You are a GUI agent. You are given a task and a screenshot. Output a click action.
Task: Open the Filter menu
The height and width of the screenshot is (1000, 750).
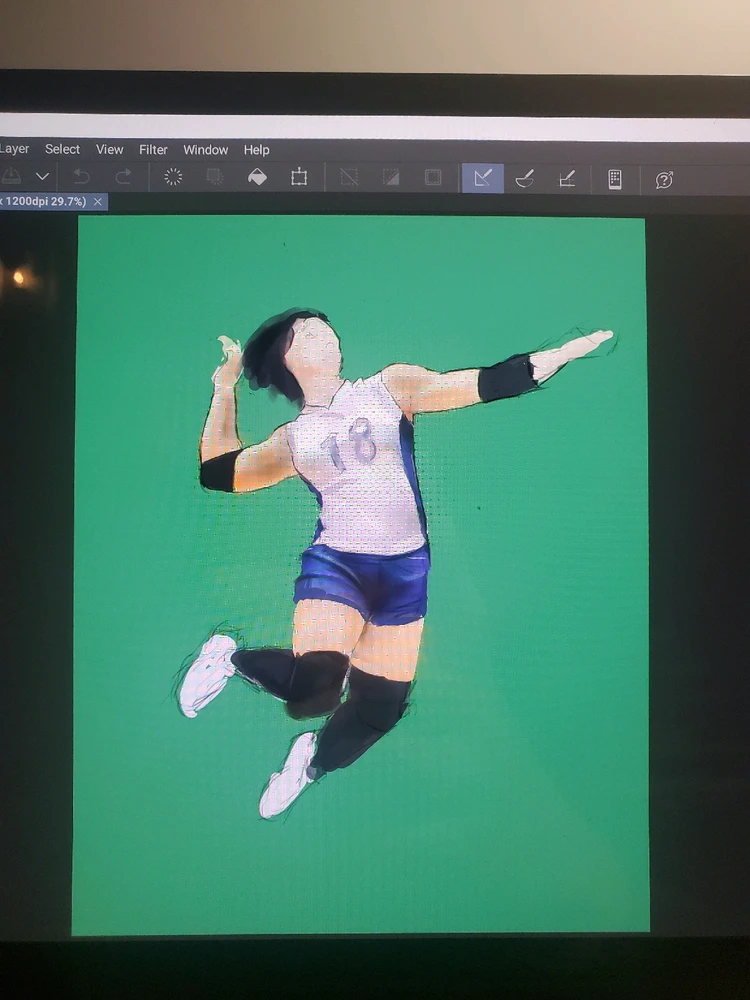coord(153,149)
